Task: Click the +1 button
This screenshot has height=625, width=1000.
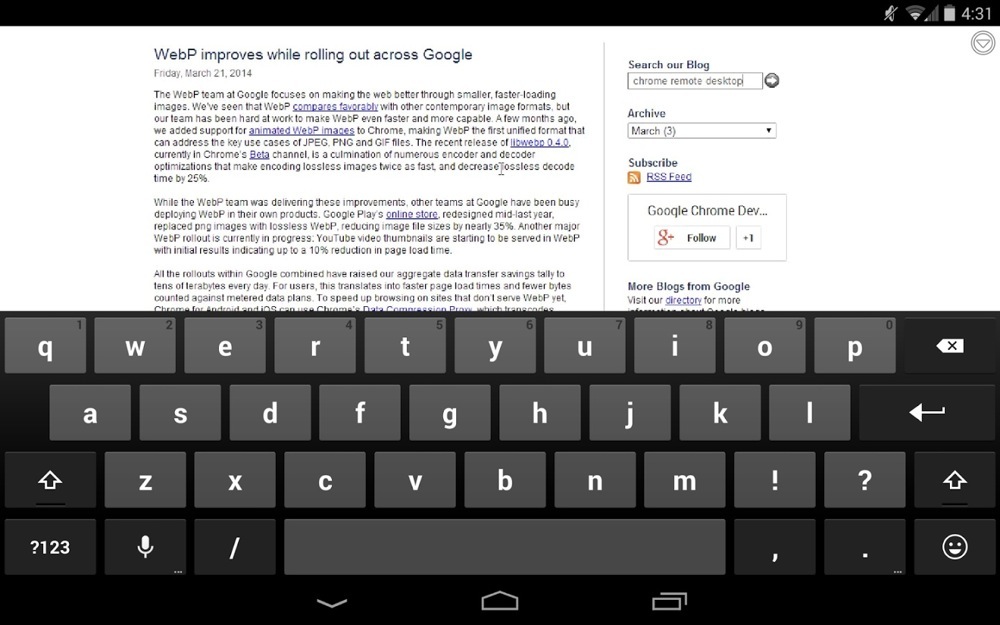Action: pos(748,238)
